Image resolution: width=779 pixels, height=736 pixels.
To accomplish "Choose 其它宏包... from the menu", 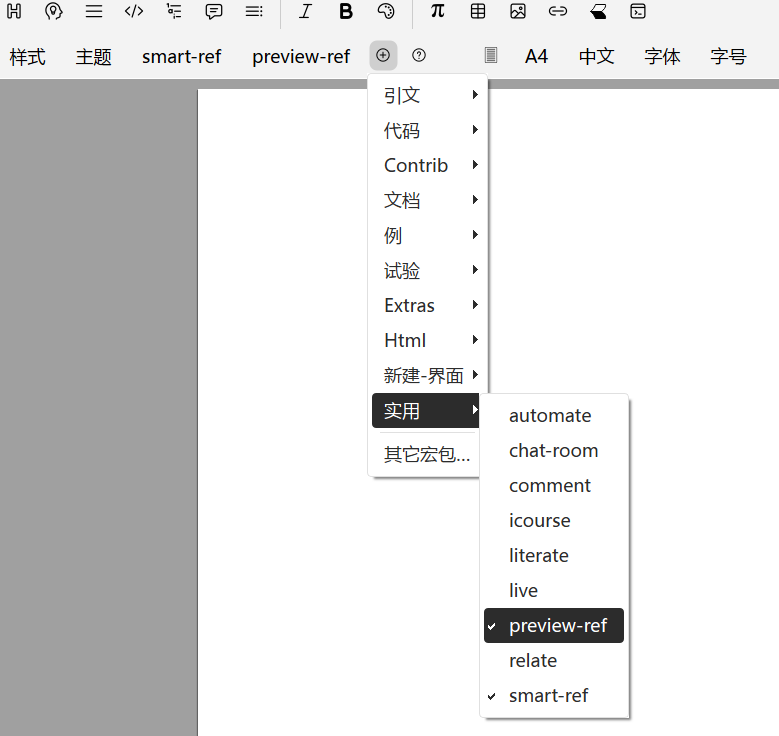I will [427, 455].
